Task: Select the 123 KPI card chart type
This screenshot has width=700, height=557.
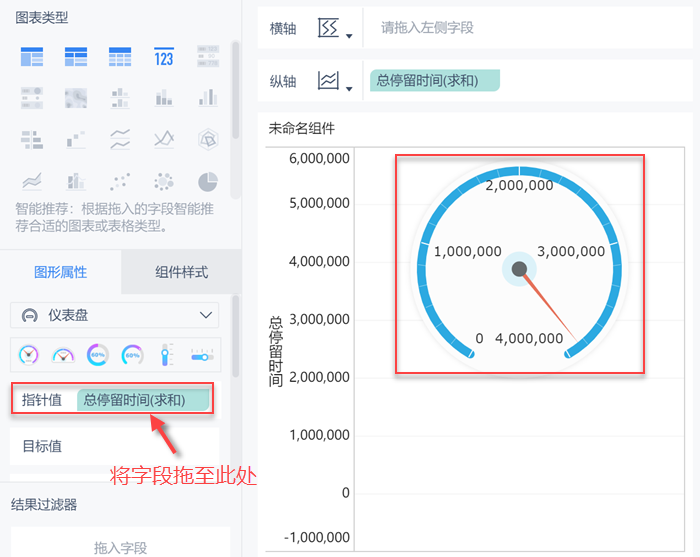Action: [x=164, y=57]
